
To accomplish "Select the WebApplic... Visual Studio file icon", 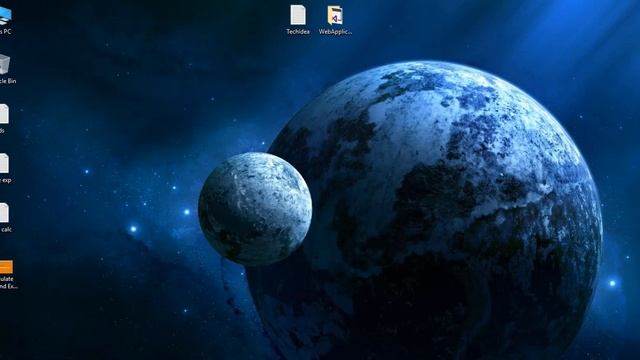I will (335, 15).
